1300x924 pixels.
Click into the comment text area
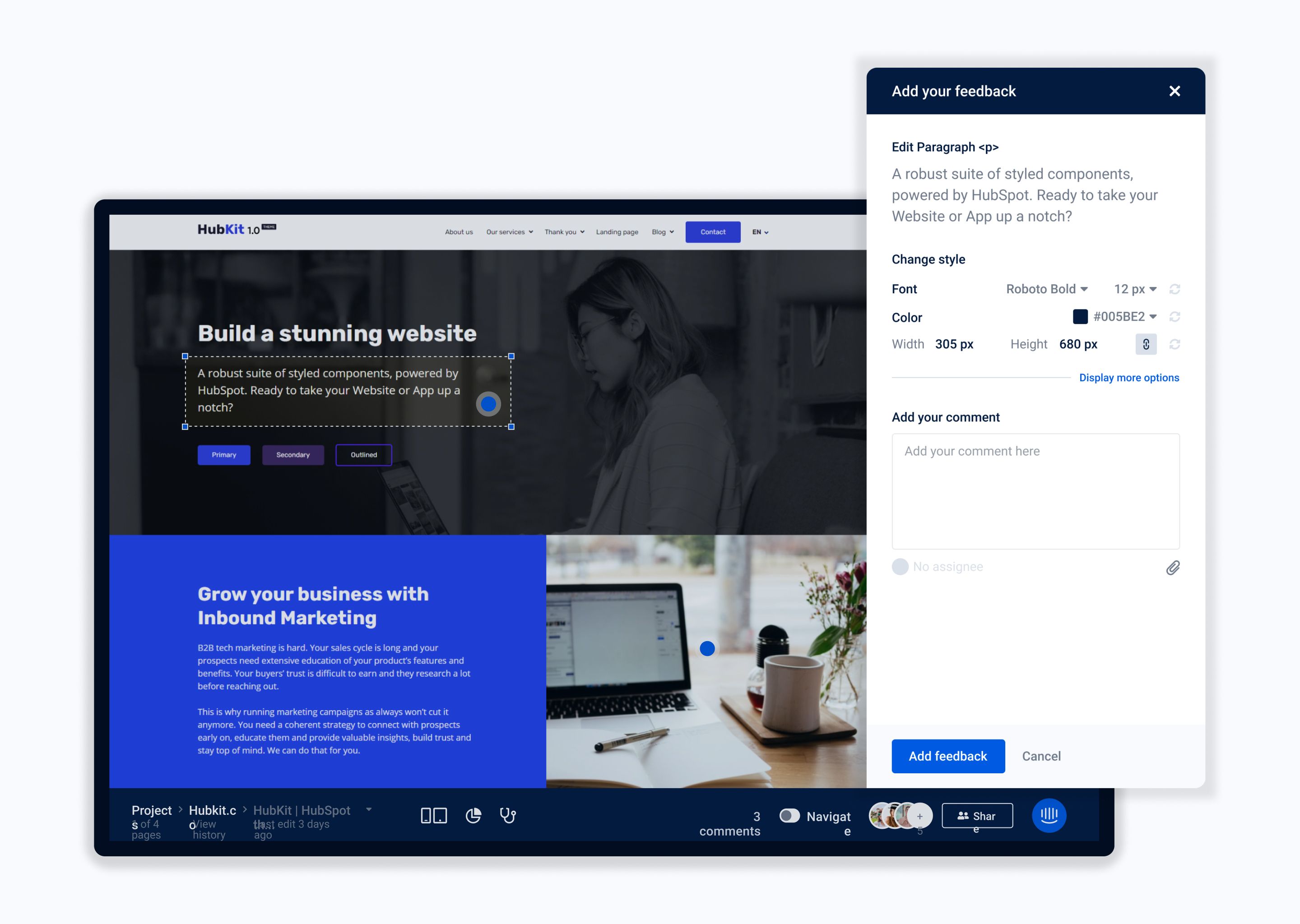pos(1035,491)
